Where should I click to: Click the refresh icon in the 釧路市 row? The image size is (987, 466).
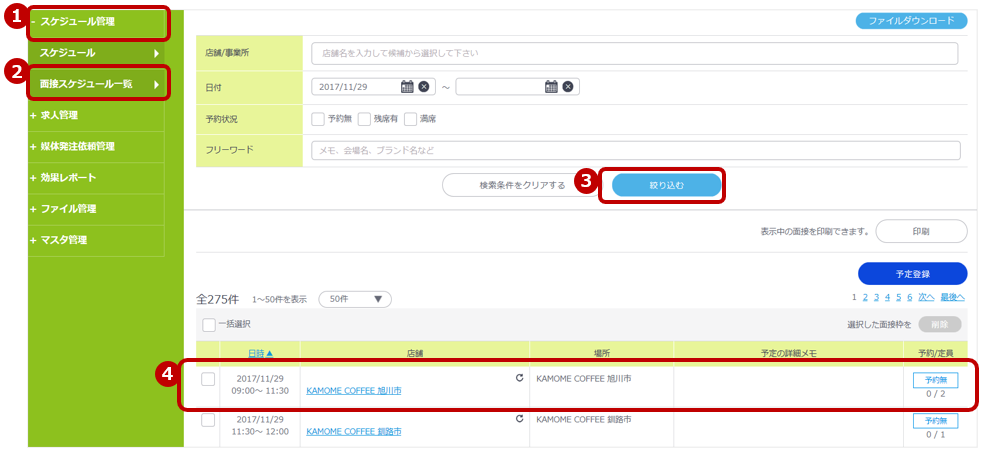pos(519,419)
